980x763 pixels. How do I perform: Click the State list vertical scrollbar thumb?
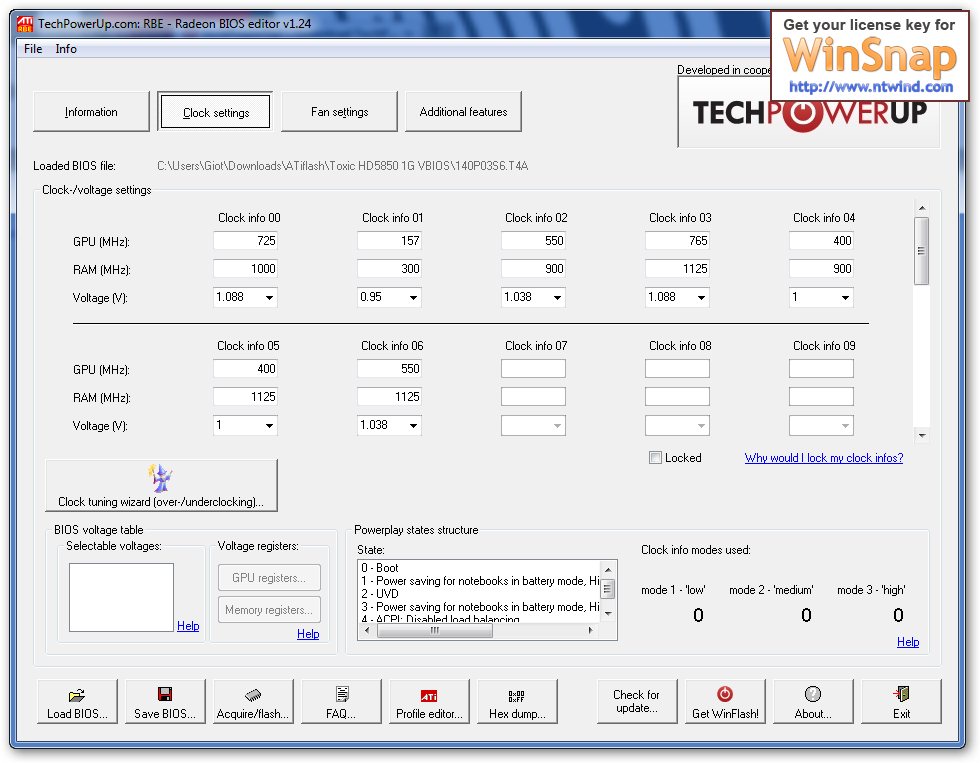click(x=608, y=589)
